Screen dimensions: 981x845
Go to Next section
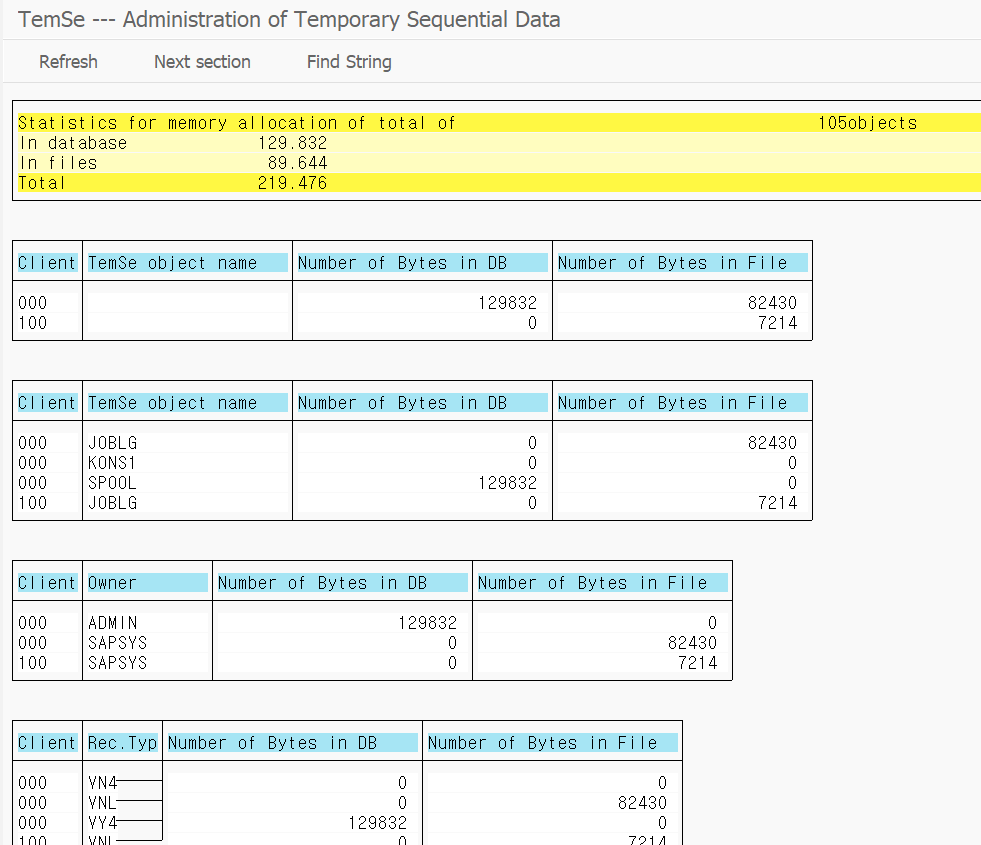coord(202,62)
